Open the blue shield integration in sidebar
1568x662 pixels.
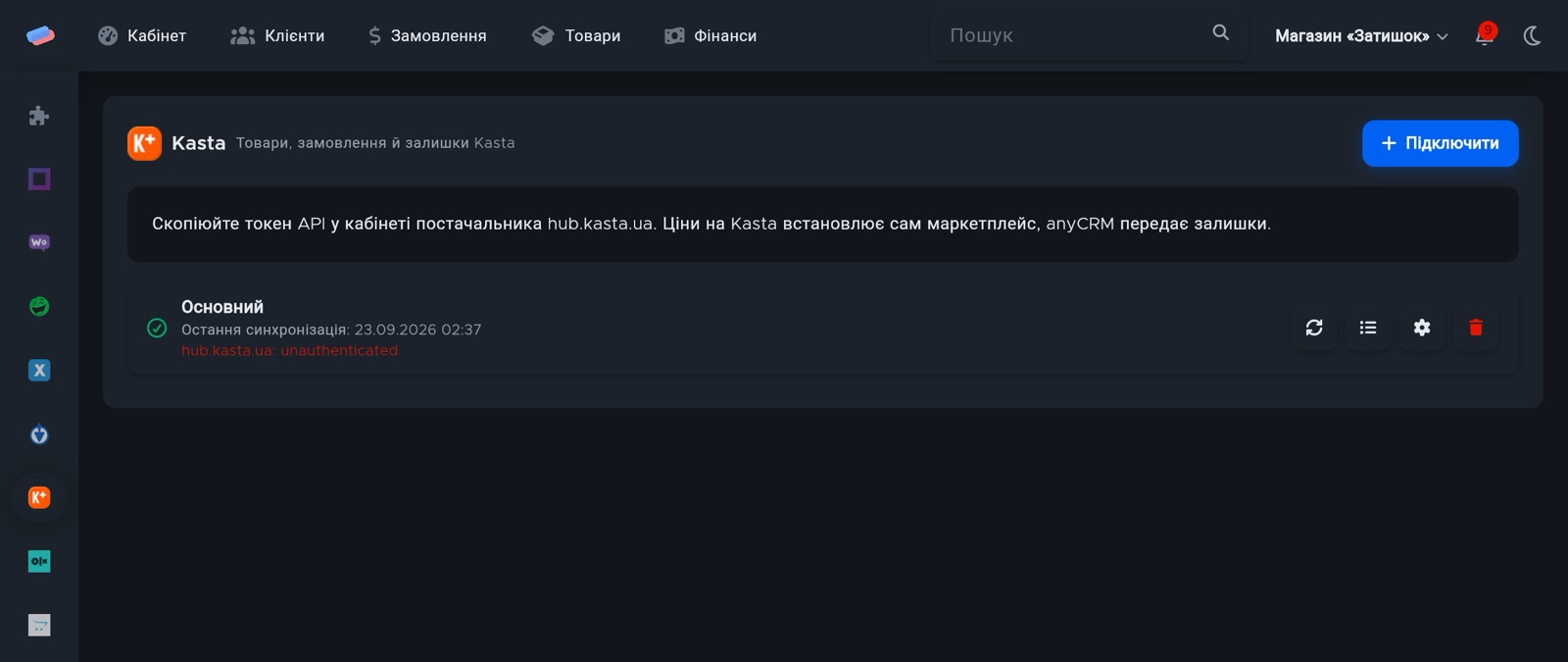[39, 433]
